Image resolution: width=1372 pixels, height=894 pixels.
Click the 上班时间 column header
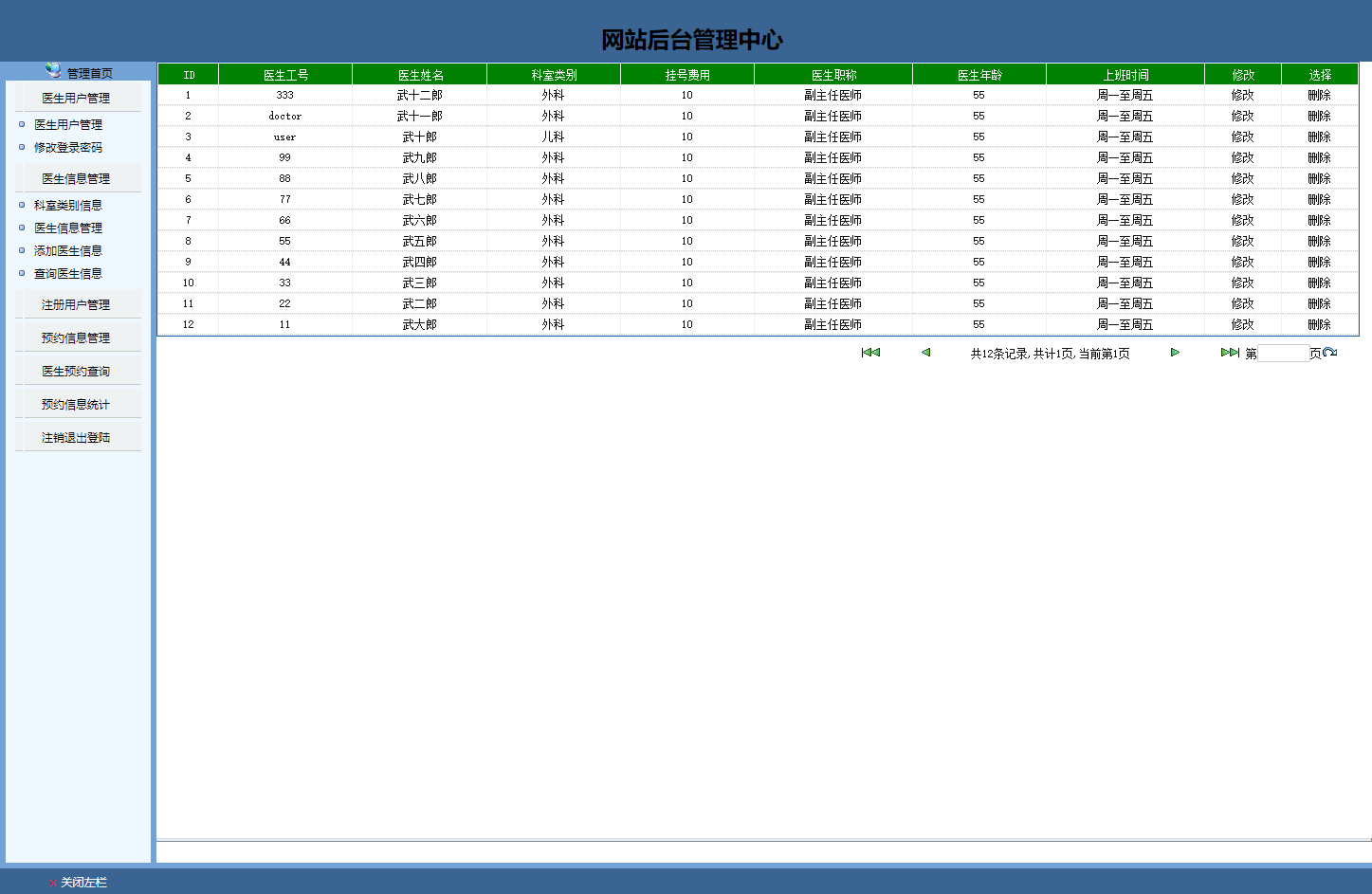tap(1125, 75)
